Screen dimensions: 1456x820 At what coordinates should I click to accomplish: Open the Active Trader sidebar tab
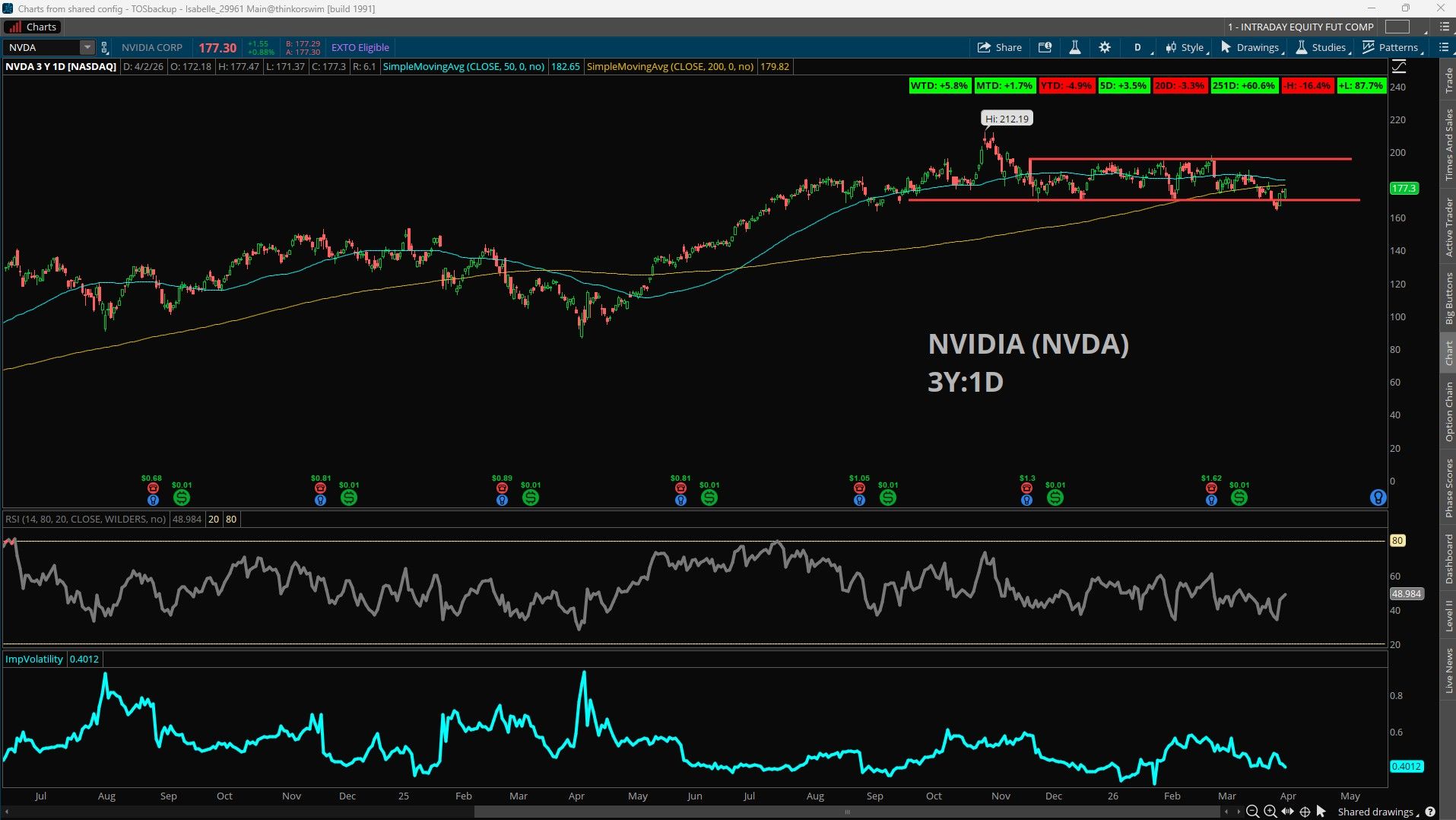[x=1448, y=227]
